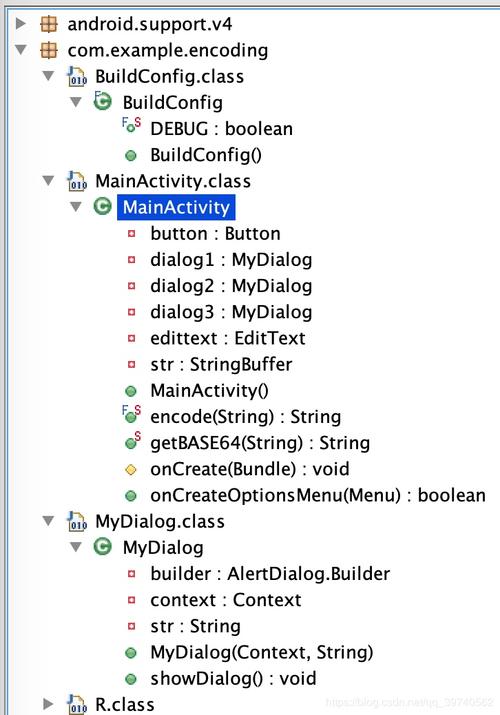Click the private field icon for dialog1
This screenshot has height=715, width=500.
(131, 260)
